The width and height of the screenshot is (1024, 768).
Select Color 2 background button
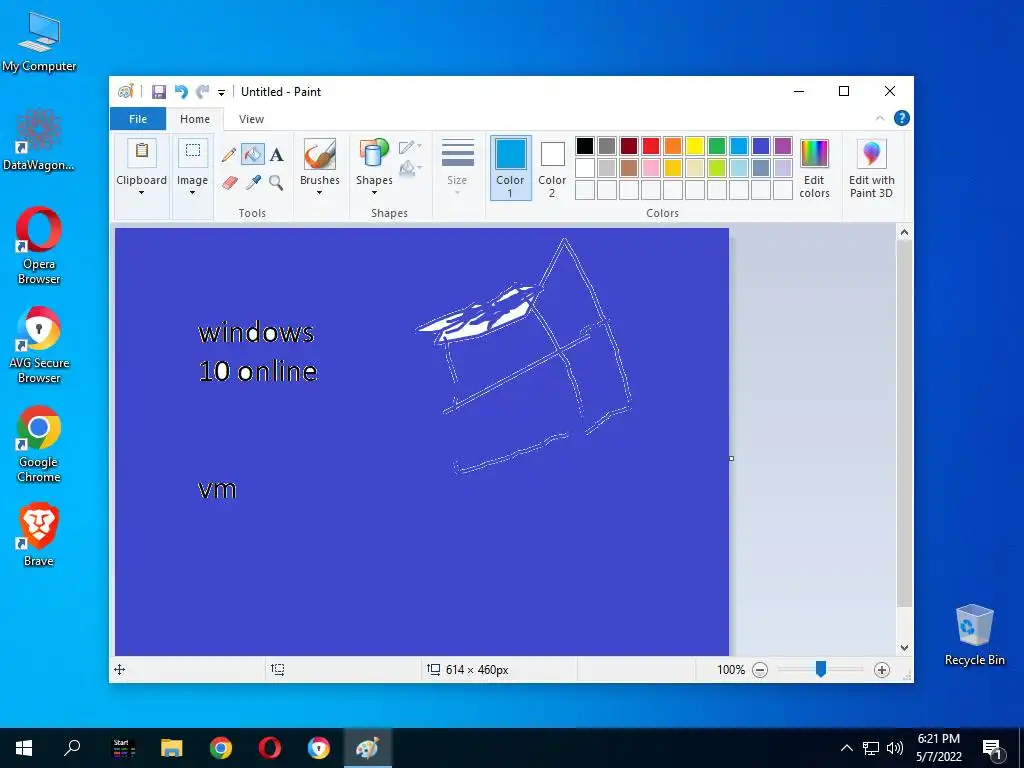click(552, 168)
